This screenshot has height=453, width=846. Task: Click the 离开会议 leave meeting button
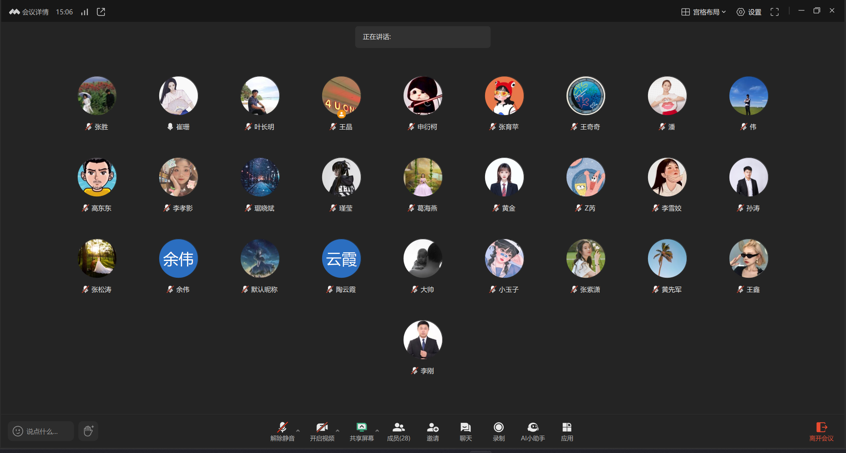coord(821,431)
